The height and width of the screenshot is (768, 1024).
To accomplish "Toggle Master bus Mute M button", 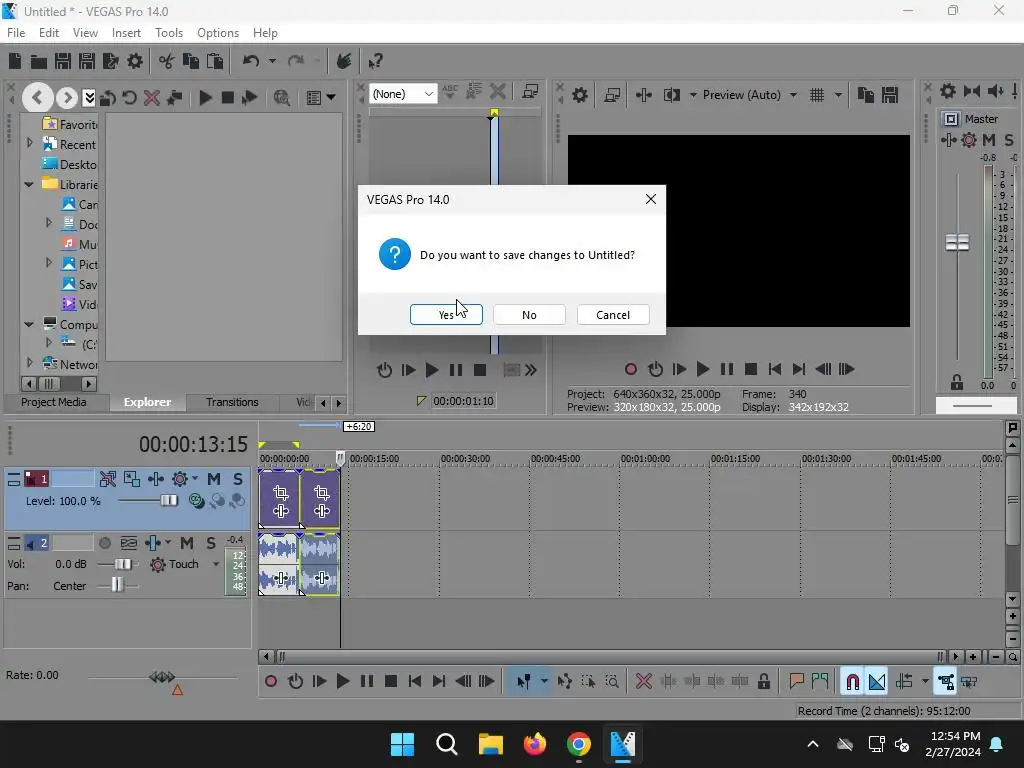I will (x=989, y=140).
